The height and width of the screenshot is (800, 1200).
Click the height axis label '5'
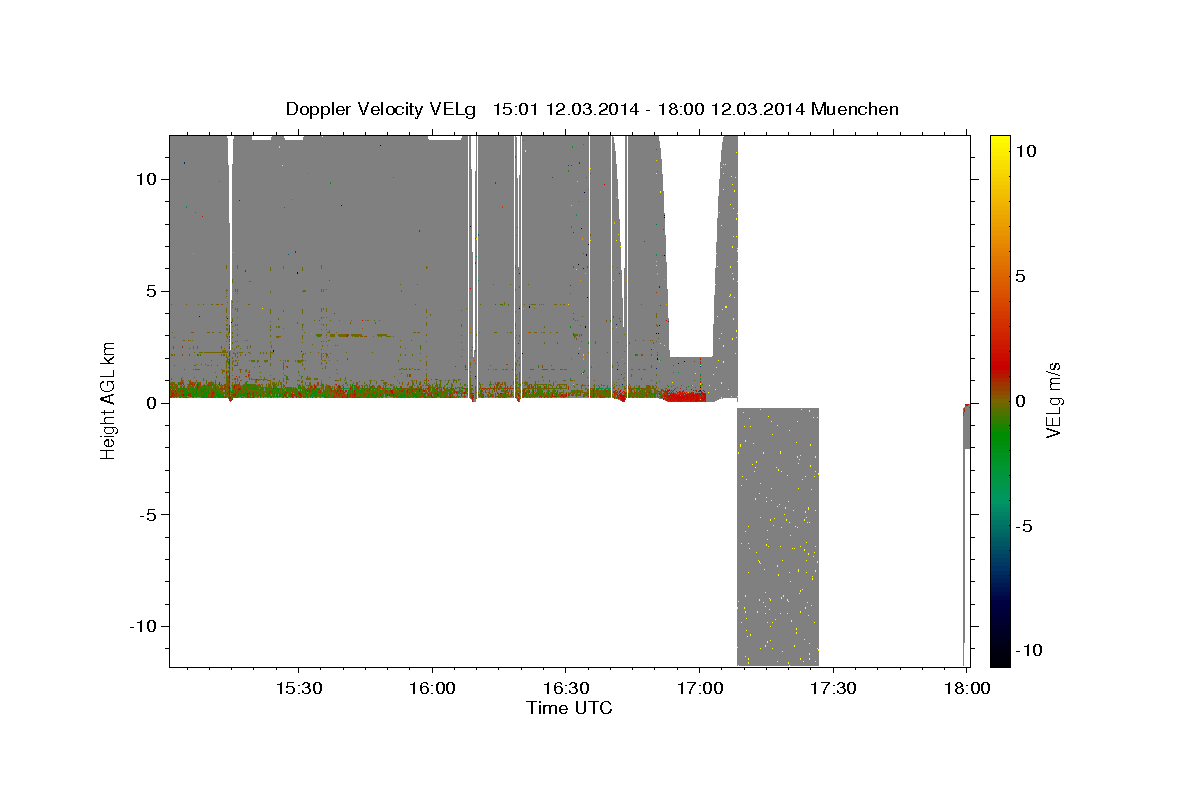(x=153, y=291)
